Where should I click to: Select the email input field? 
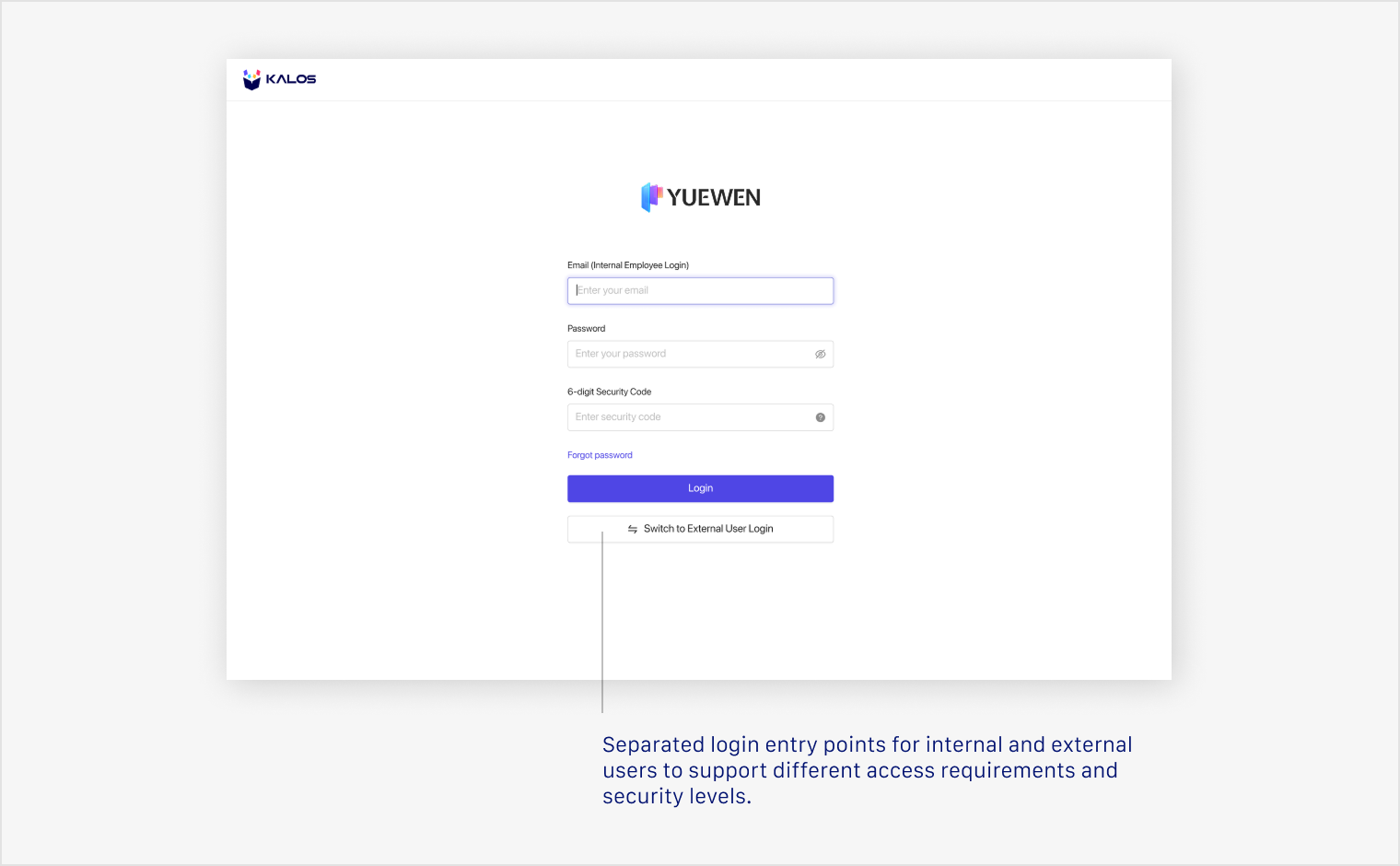pos(700,290)
